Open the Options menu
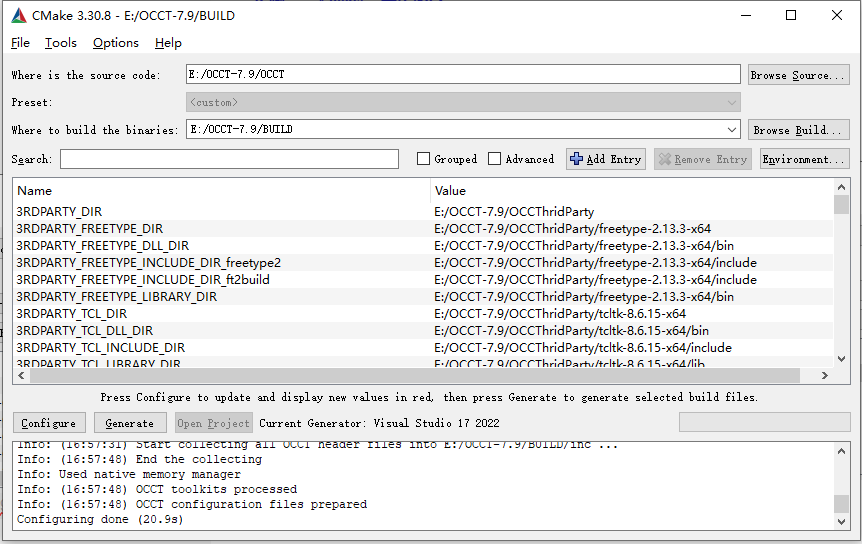Viewport: 862px width, 544px height. point(115,43)
